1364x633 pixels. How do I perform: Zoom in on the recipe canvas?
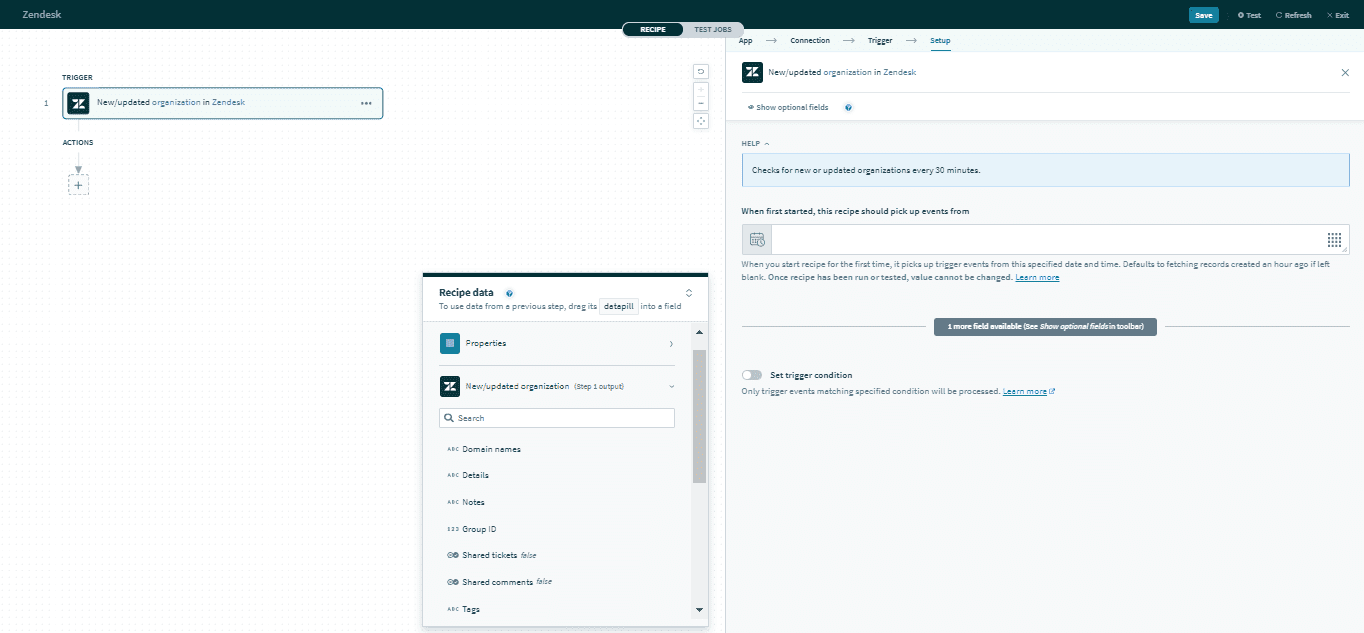[x=701, y=89]
